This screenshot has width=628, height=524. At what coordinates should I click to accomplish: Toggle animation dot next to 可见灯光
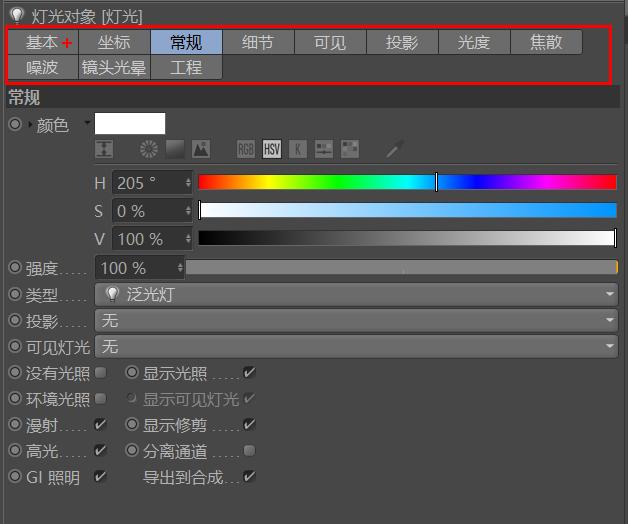click(15, 346)
